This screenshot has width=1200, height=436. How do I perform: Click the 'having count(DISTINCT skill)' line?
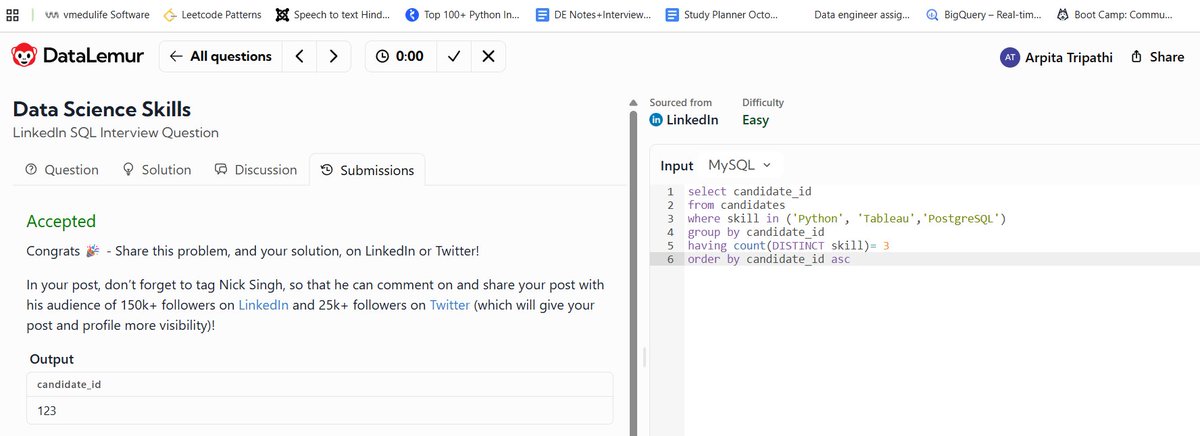click(x=789, y=245)
